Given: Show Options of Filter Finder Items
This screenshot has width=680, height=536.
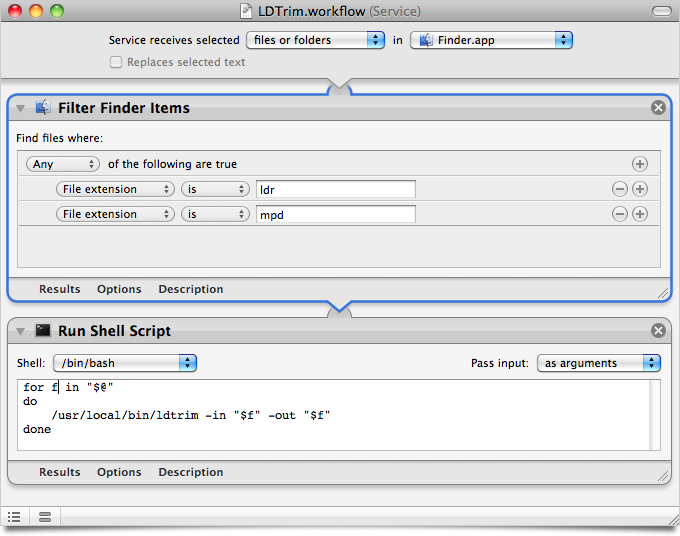Looking at the screenshot, I should tap(119, 289).
